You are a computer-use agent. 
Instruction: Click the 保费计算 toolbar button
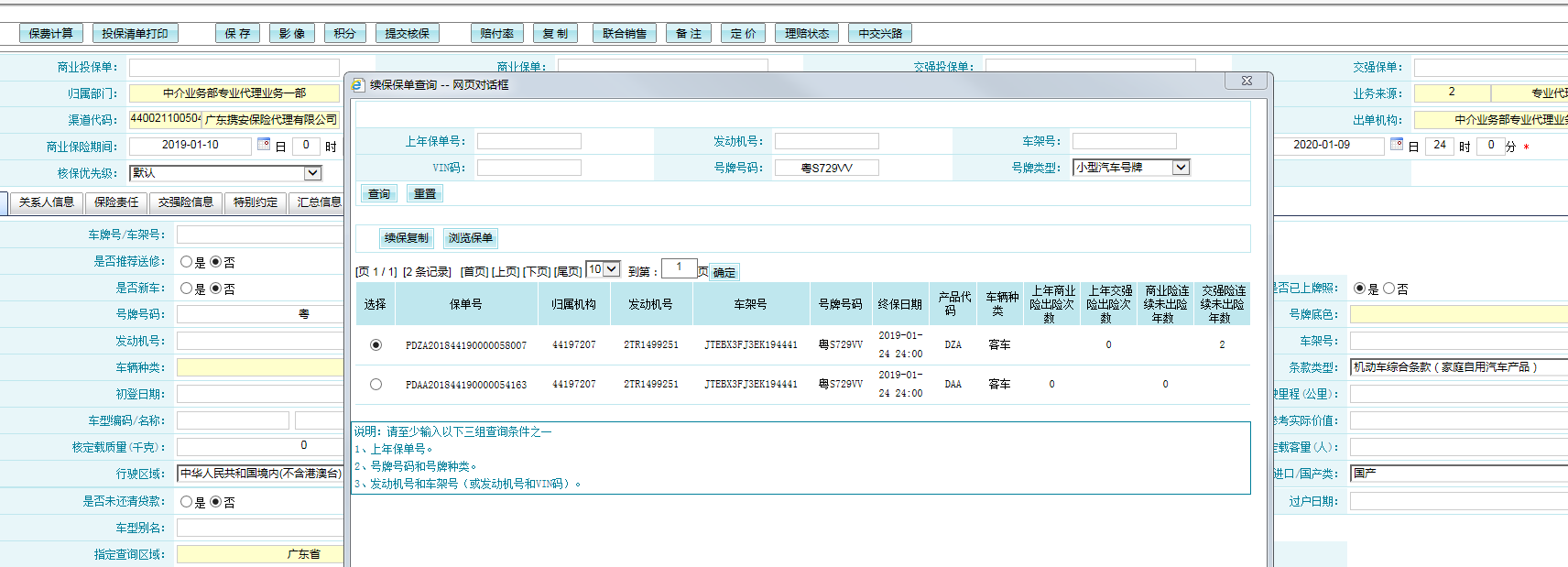[x=50, y=34]
